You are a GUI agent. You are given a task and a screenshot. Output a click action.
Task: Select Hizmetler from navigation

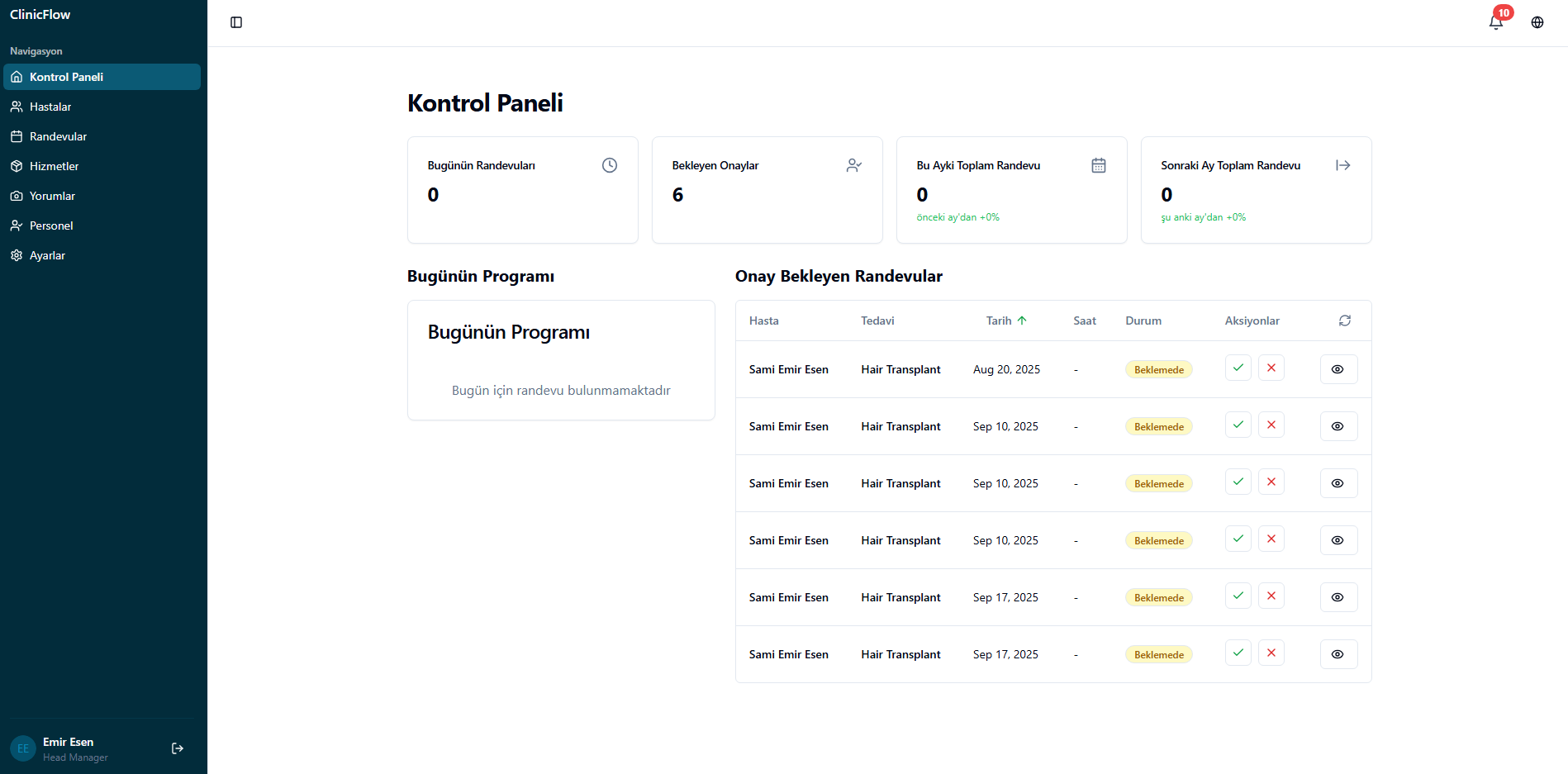54,166
